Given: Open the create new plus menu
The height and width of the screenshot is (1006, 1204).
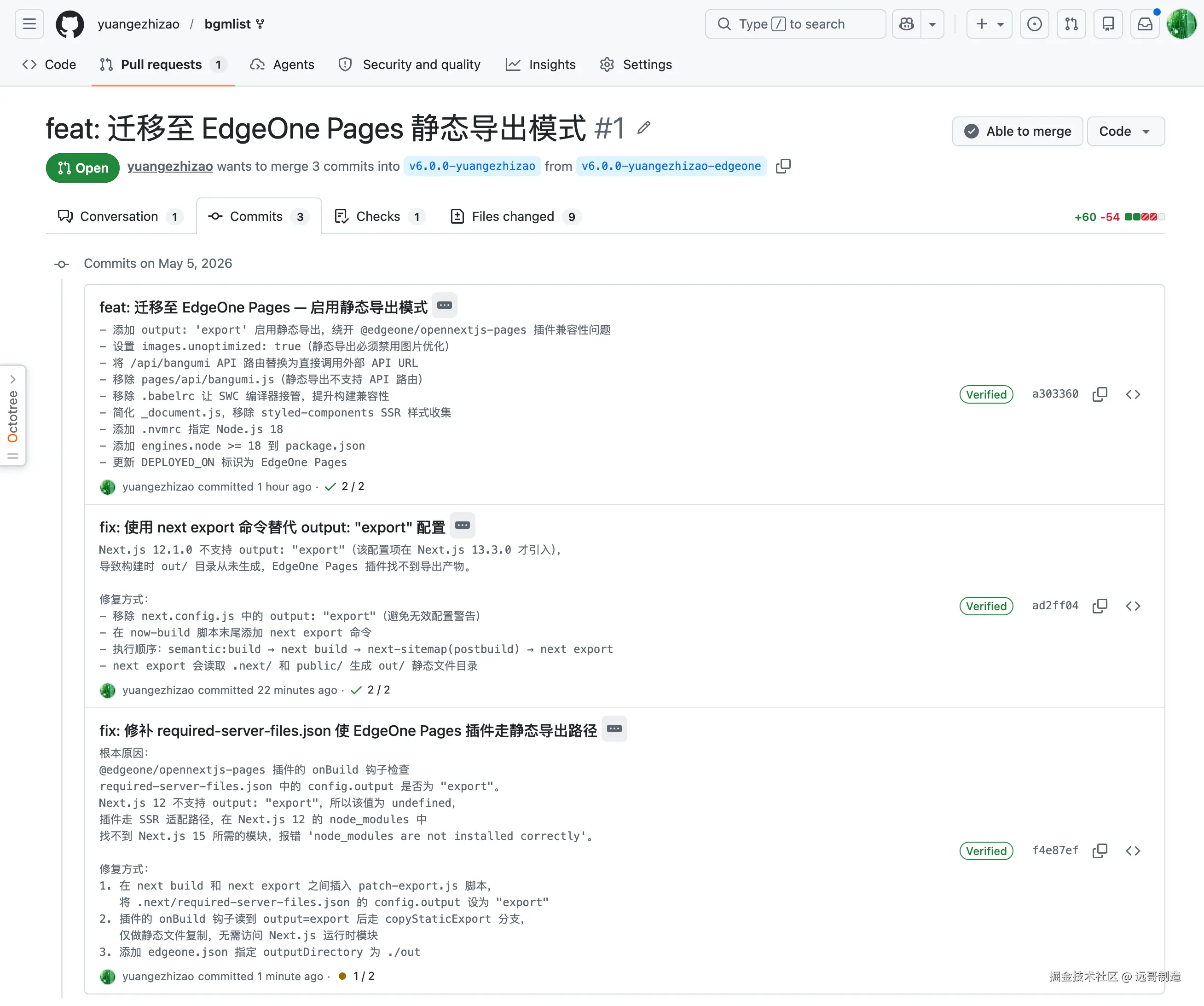Looking at the screenshot, I should 989,24.
